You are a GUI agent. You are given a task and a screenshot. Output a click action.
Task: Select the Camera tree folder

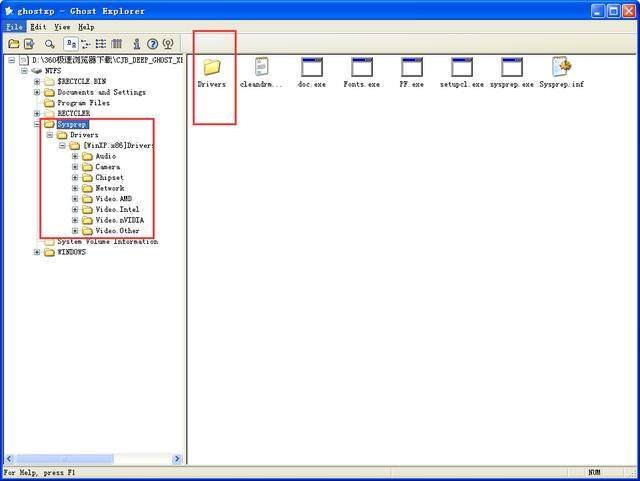(108, 167)
